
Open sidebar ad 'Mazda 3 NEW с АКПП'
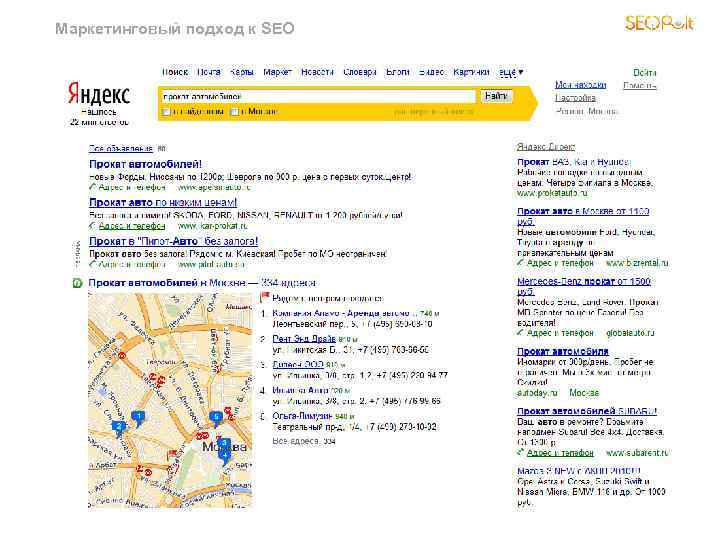tap(579, 471)
